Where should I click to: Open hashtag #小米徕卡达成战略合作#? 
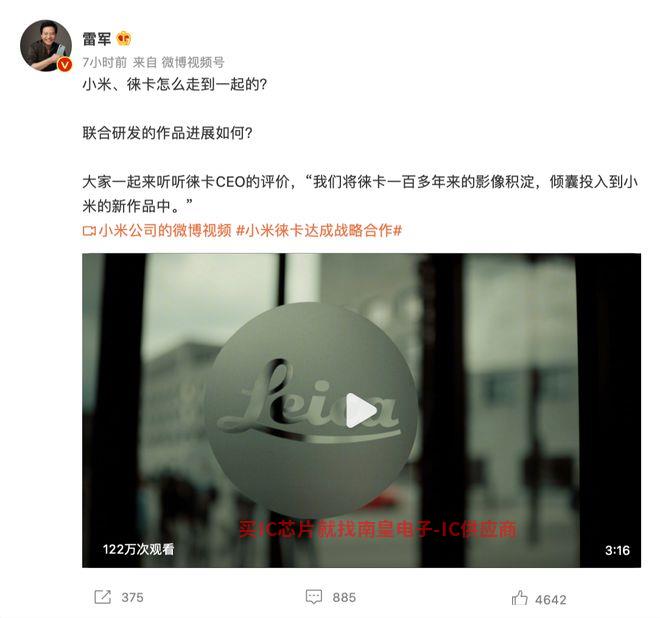(319, 231)
